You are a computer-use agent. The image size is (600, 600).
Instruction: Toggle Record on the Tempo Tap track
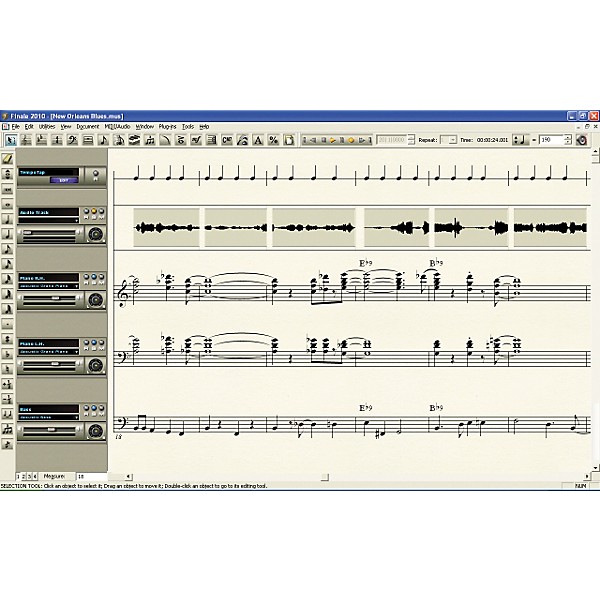(x=96, y=175)
